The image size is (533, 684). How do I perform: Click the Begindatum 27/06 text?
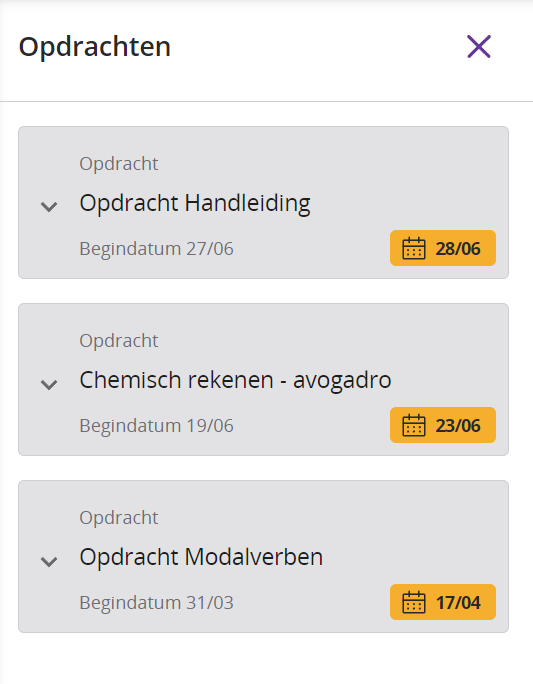pos(157,249)
